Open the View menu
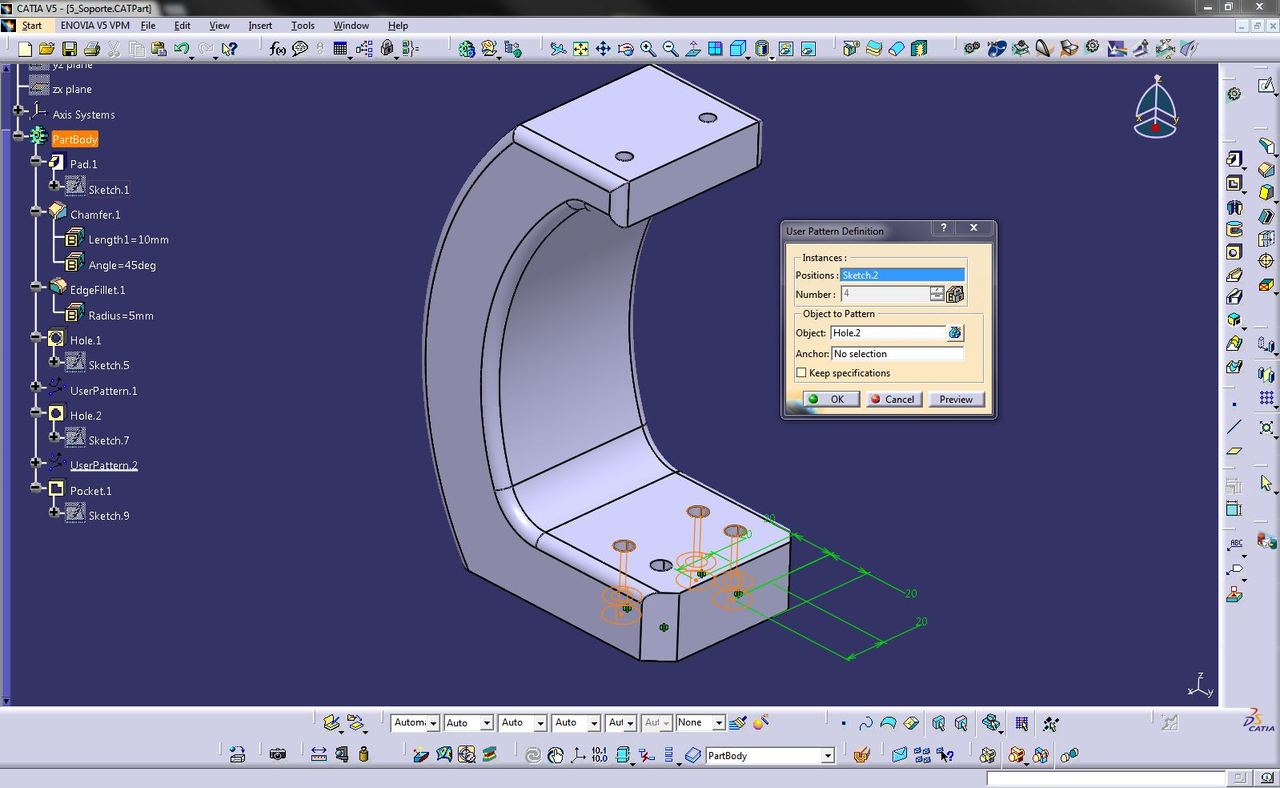 [219, 25]
